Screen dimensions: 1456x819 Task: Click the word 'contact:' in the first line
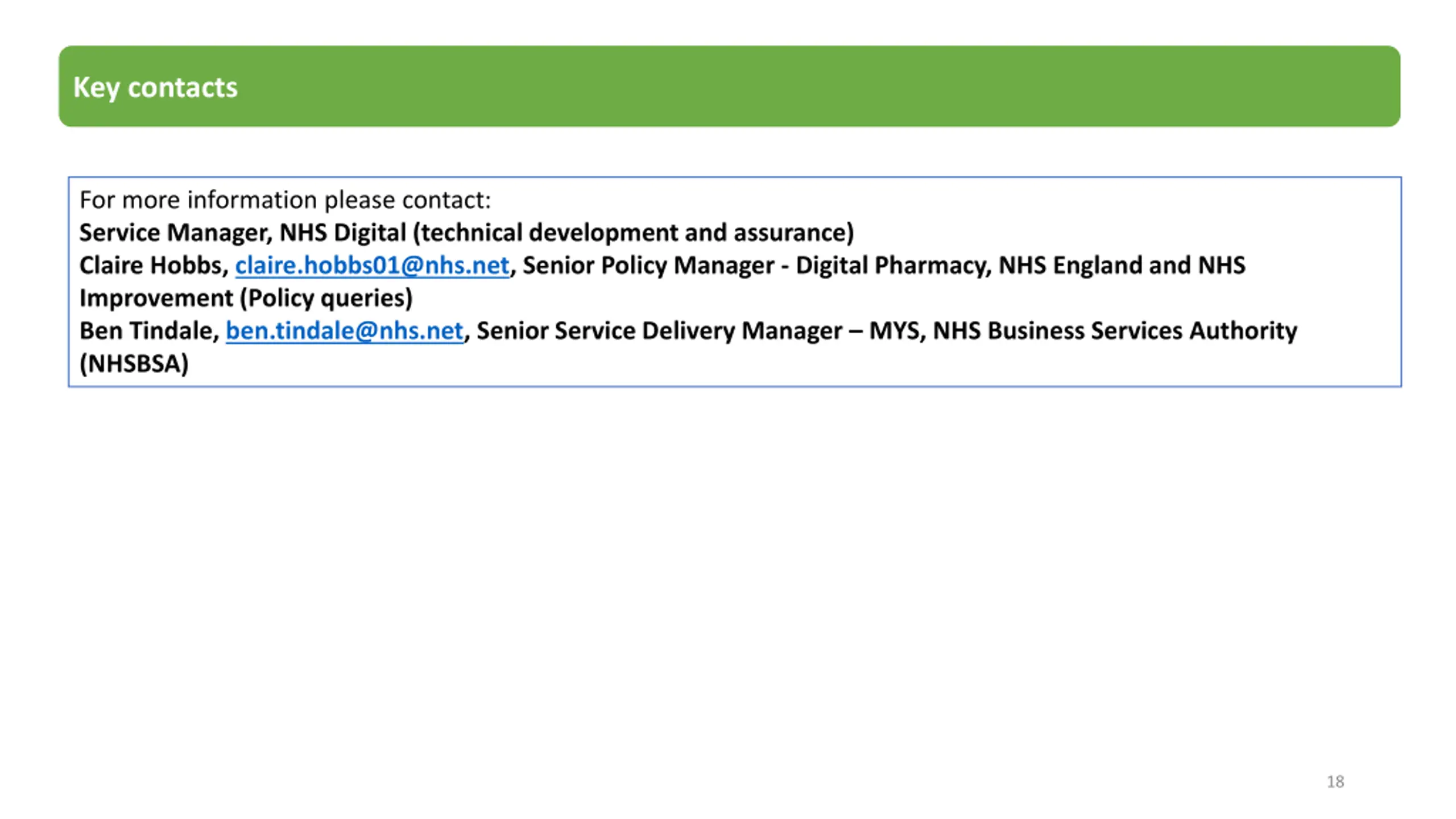[446, 200]
